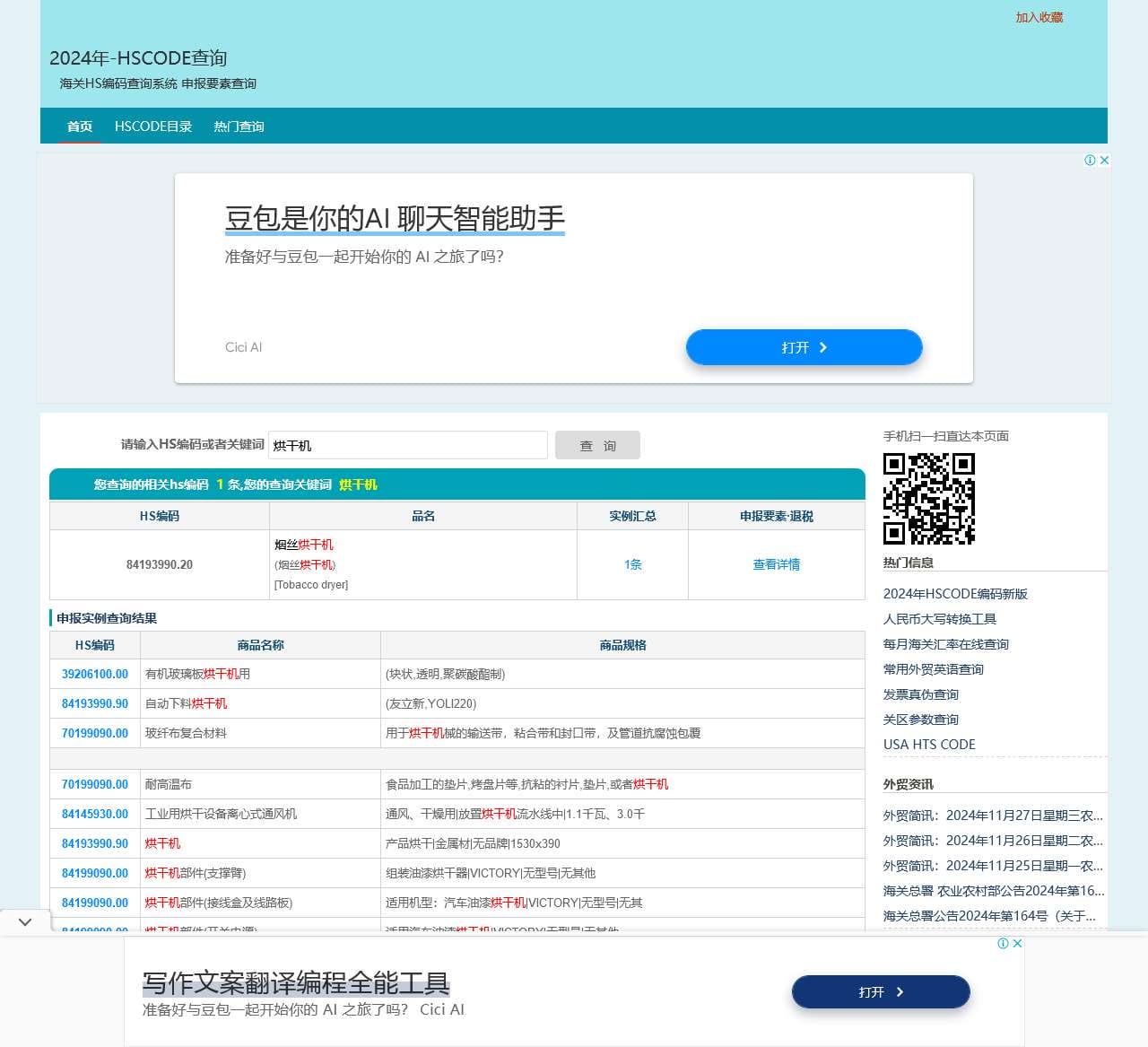The width and height of the screenshot is (1148, 1047).
Task: Collapse the page using the bottom-left chevron
Action: [x=25, y=920]
